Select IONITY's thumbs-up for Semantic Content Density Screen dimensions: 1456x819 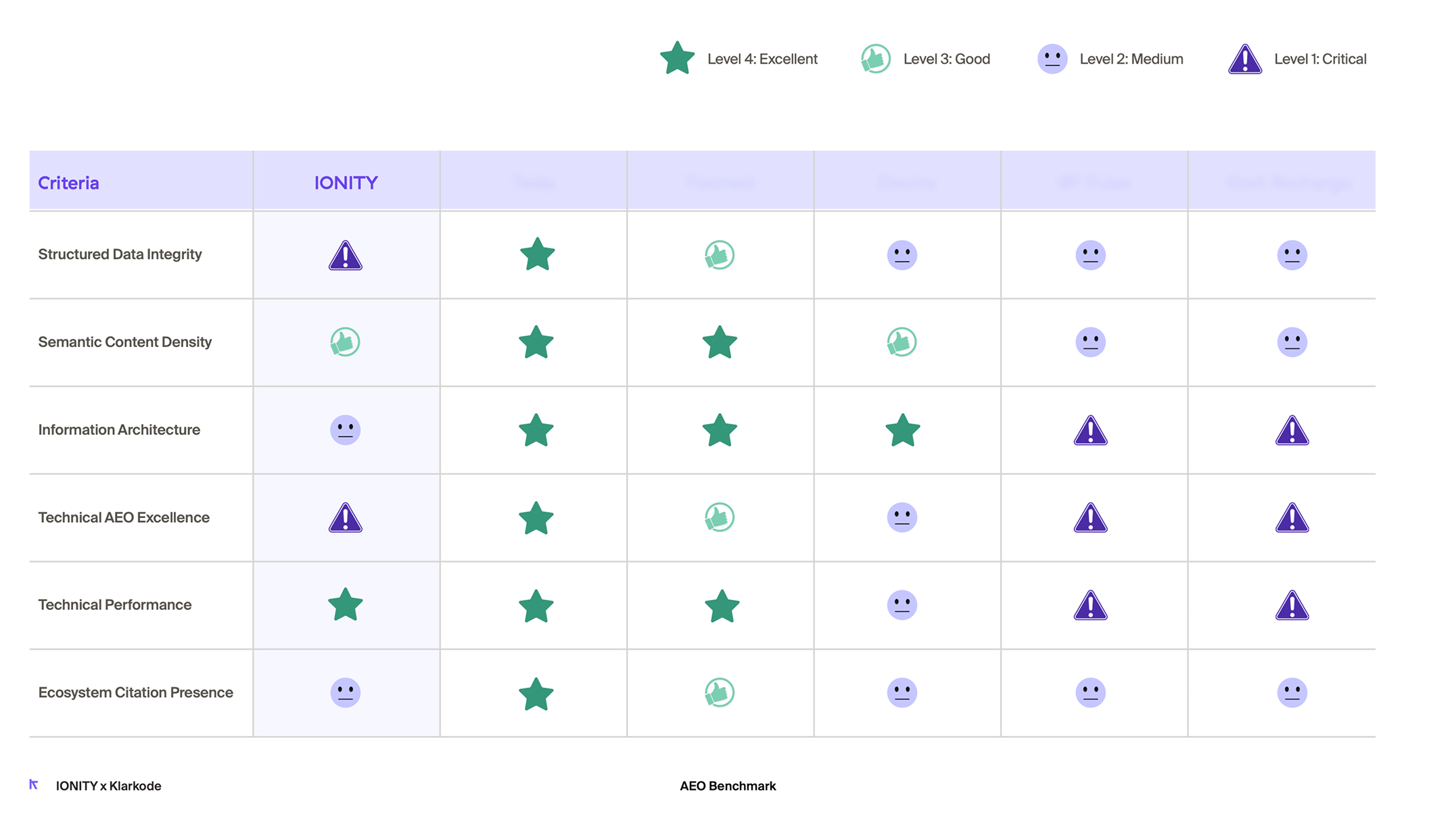point(345,342)
